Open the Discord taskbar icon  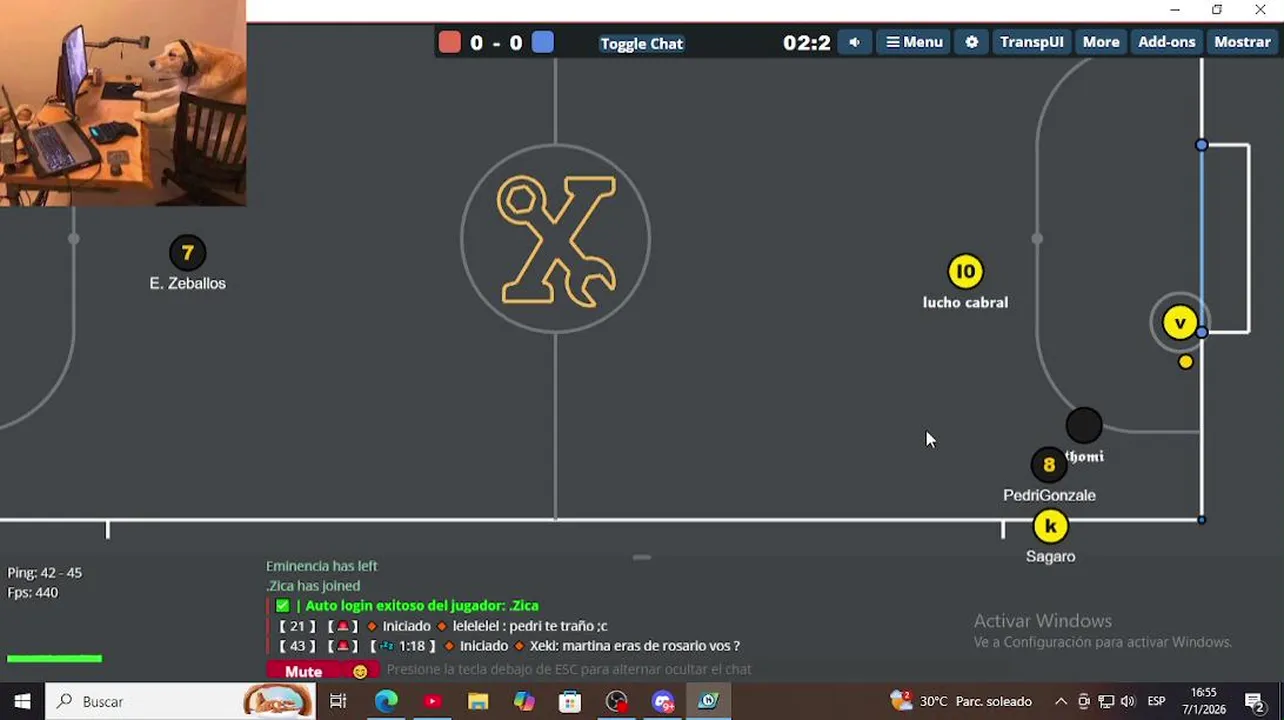click(663, 701)
